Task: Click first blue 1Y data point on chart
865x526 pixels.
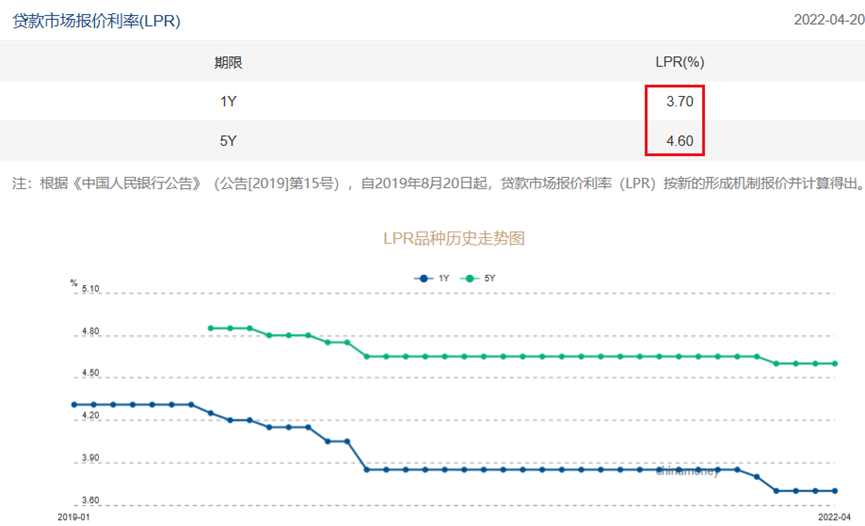Action: click(x=74, y=405)
